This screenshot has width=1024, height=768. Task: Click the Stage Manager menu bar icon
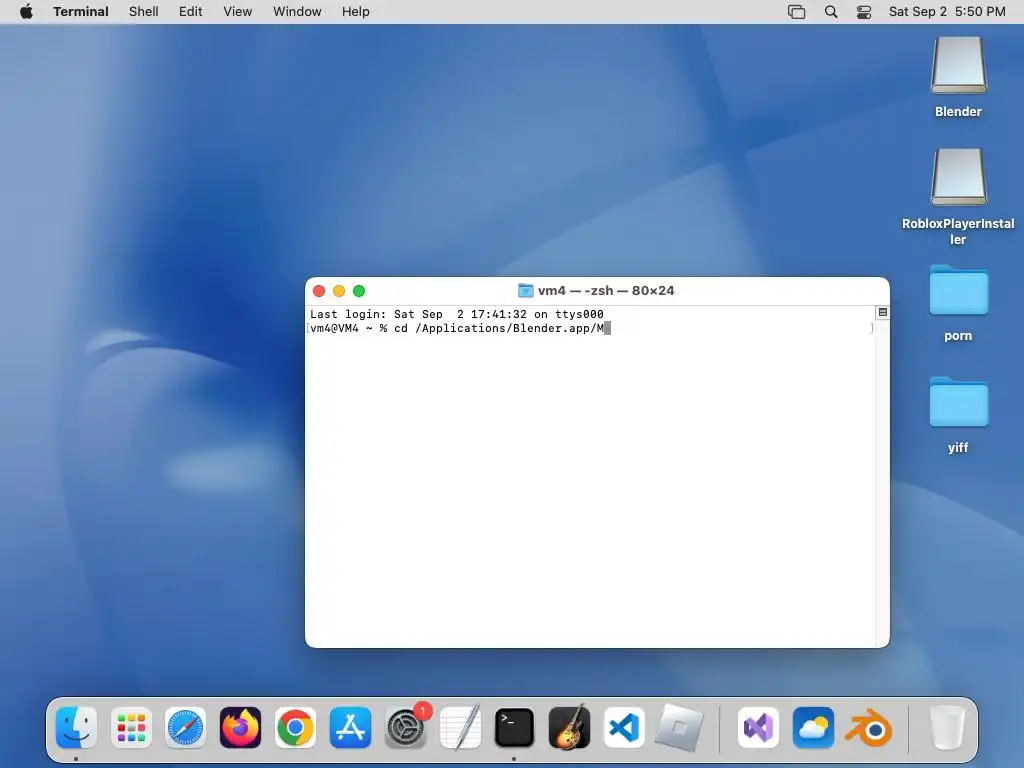(797, 12)
